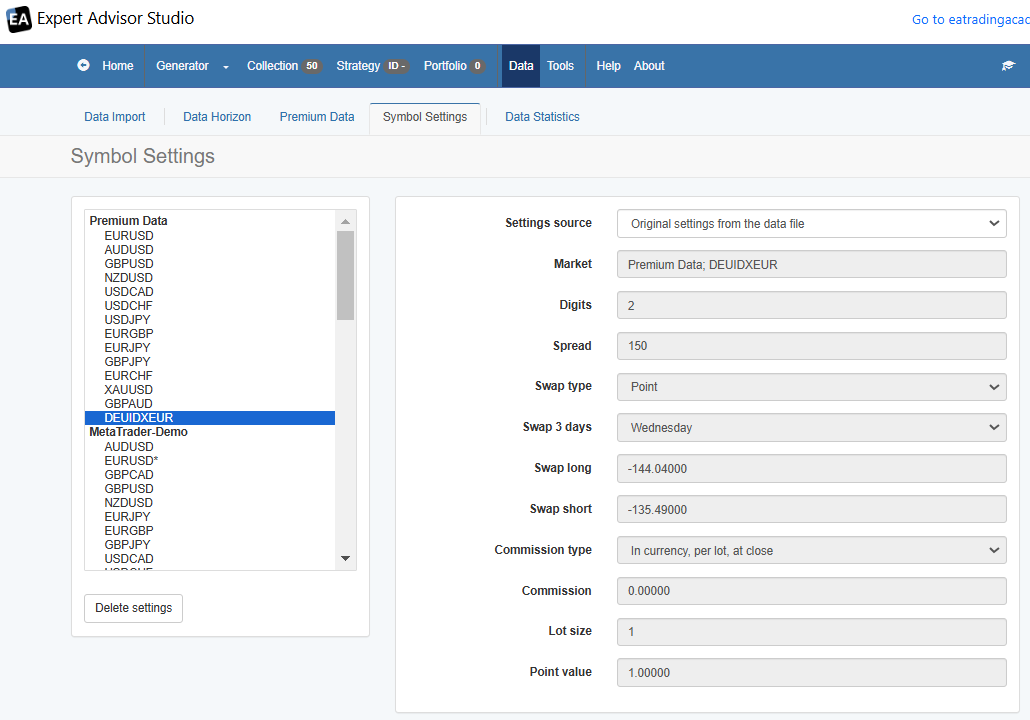
Task: Click the Collection 50 count badge
Action: (312, 66)
